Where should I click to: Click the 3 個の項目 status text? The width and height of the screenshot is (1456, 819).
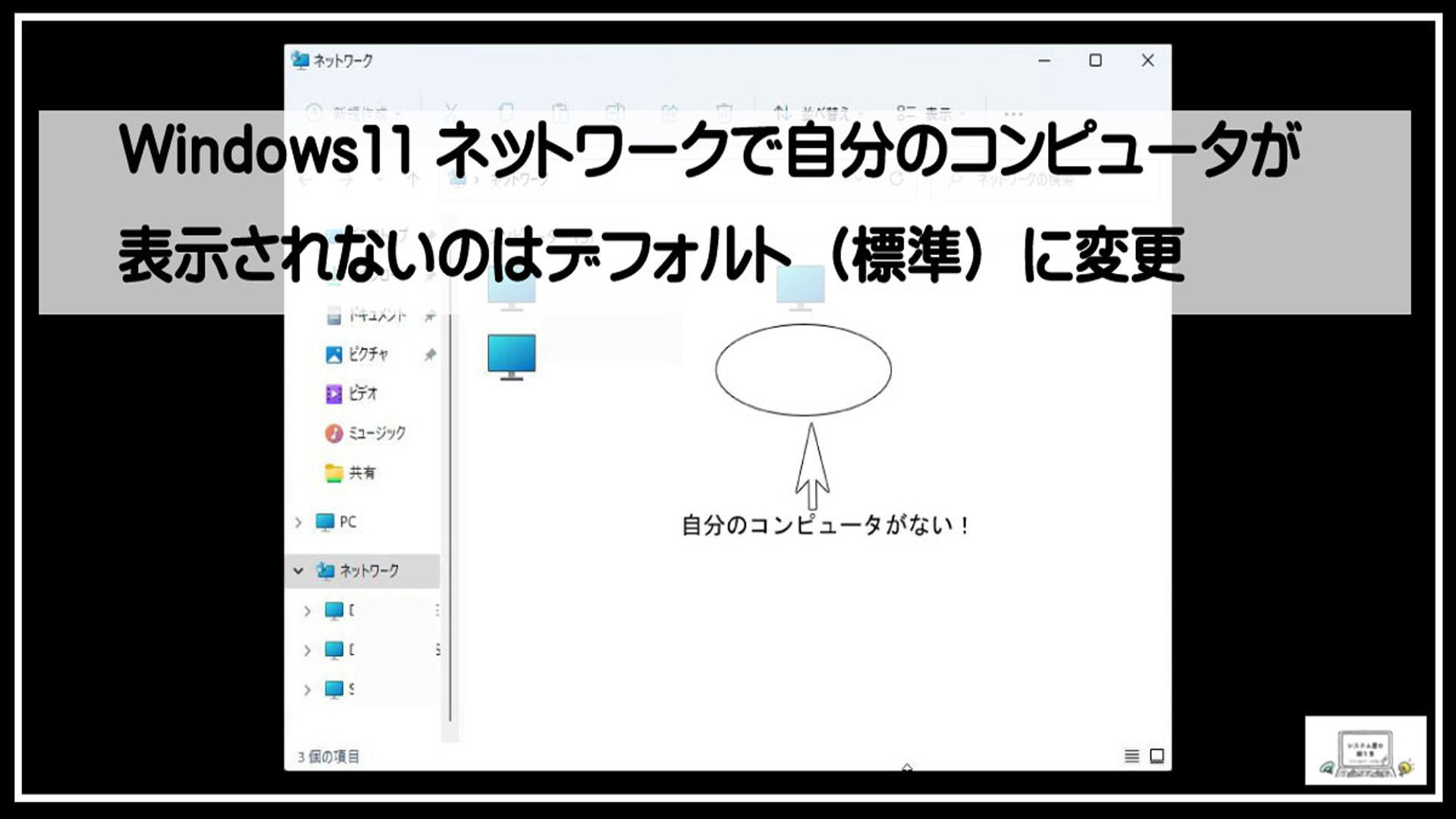point(328,757)
